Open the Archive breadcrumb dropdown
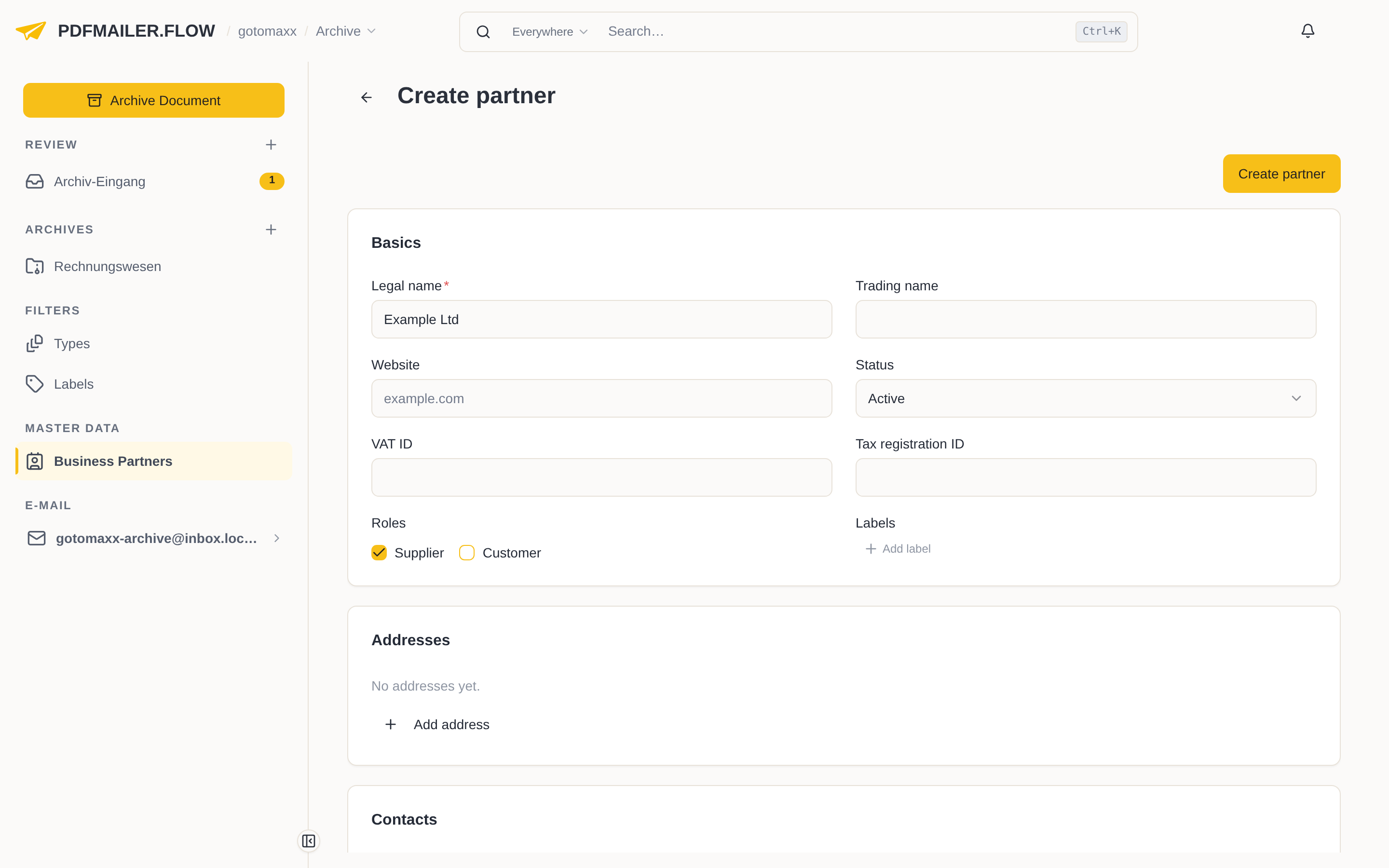Viewport: 1389px width, 868px height. 345,31
